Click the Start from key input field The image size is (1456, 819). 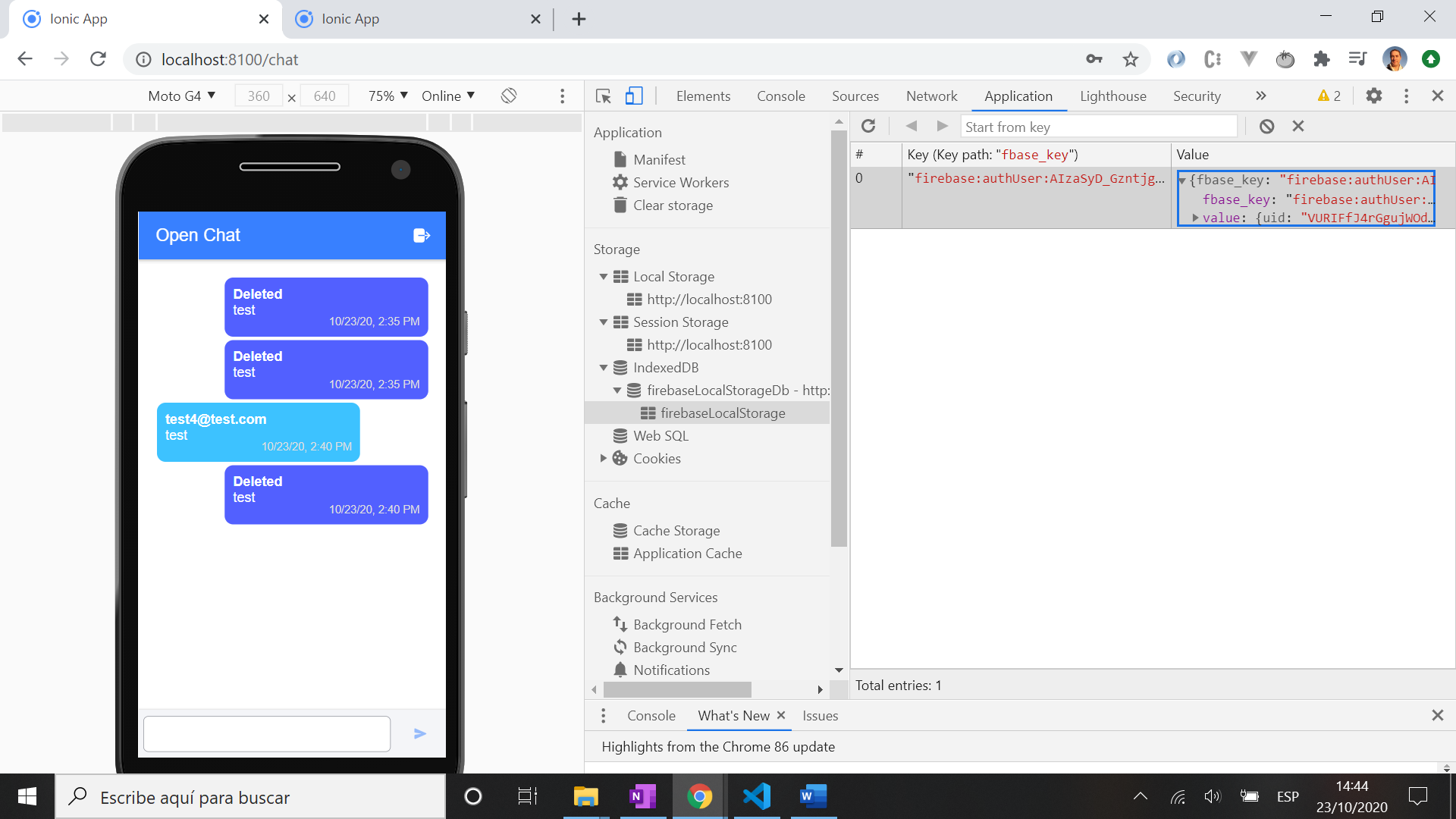[x=1098, y=127]
